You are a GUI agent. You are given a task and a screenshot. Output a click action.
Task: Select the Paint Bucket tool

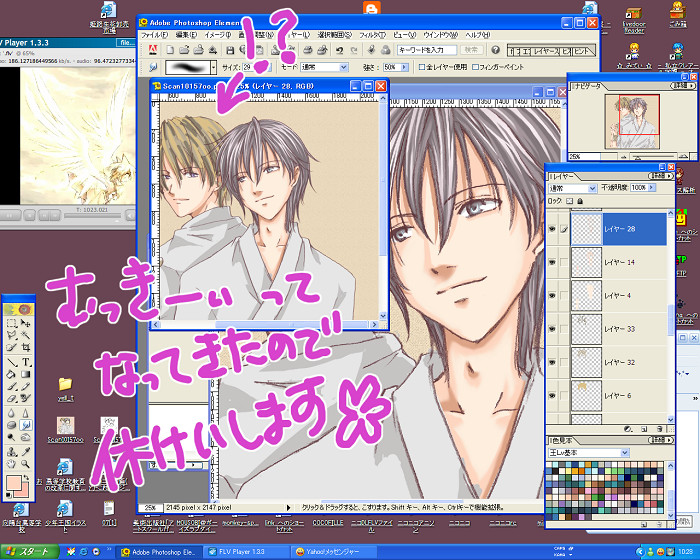click(12, 374)
